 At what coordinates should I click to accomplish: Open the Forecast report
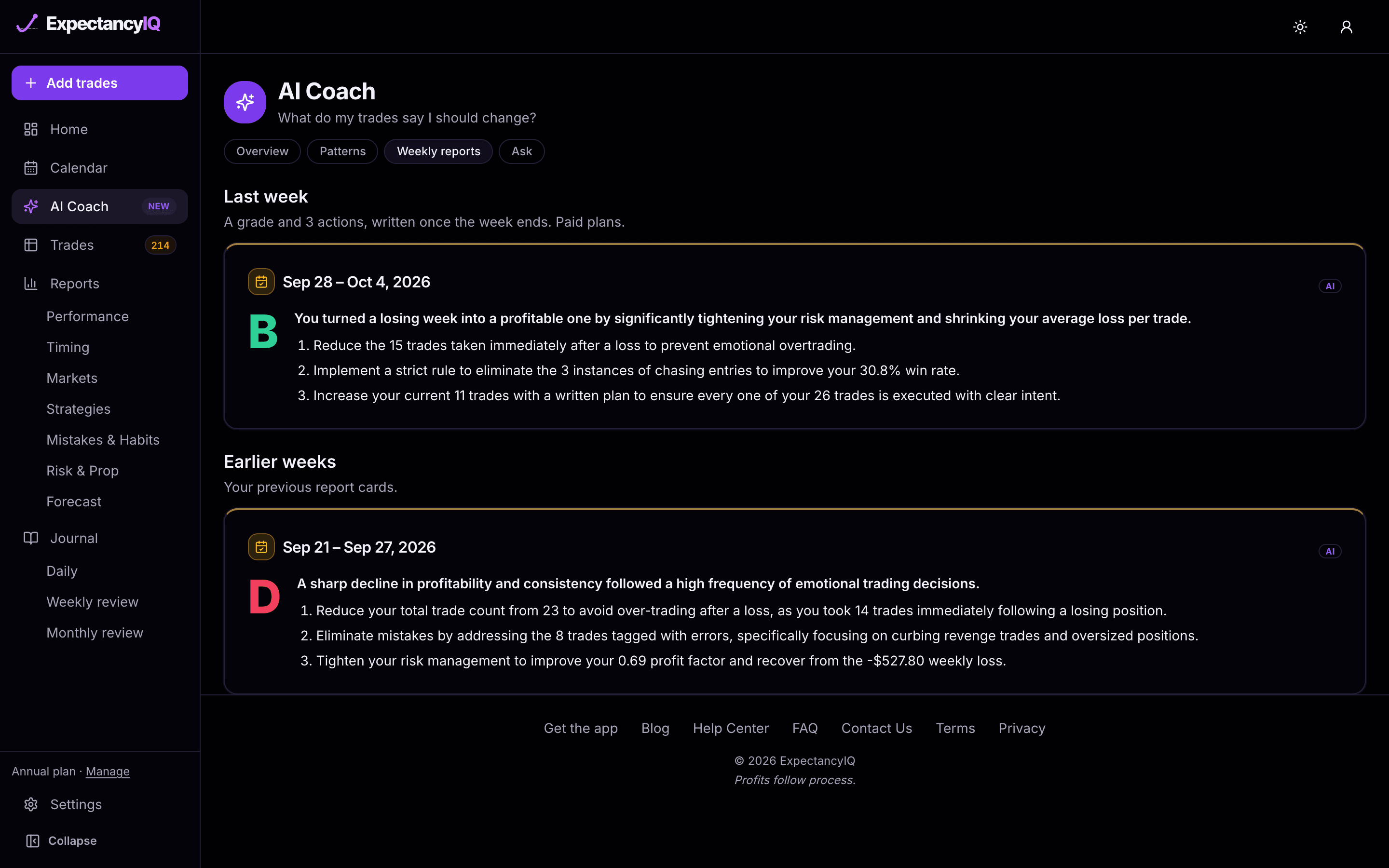coord(73,502)
